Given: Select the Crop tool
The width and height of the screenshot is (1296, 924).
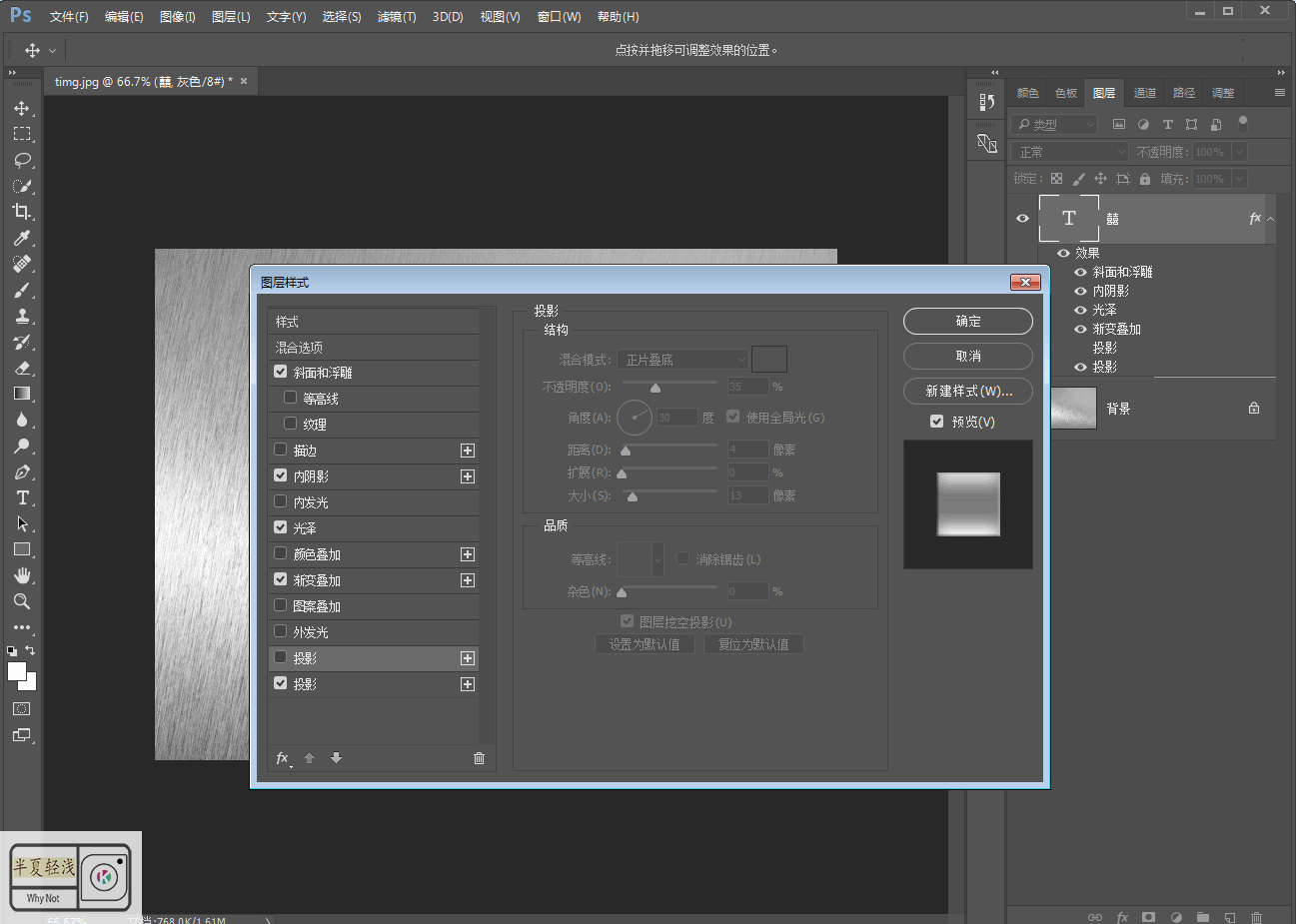Looking at the screenshot, I should pos(22,212).
